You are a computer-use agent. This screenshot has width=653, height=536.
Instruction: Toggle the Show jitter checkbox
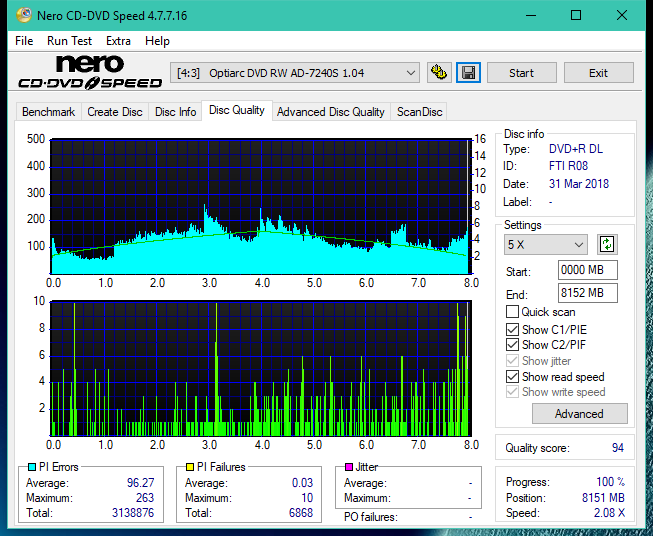click(x=512, y=361)
